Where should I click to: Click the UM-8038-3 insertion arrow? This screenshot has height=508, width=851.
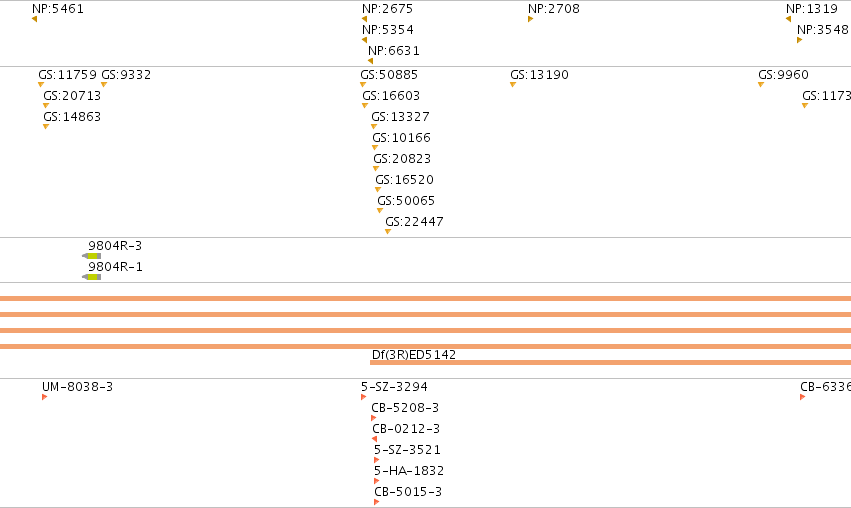pos(45,397)
